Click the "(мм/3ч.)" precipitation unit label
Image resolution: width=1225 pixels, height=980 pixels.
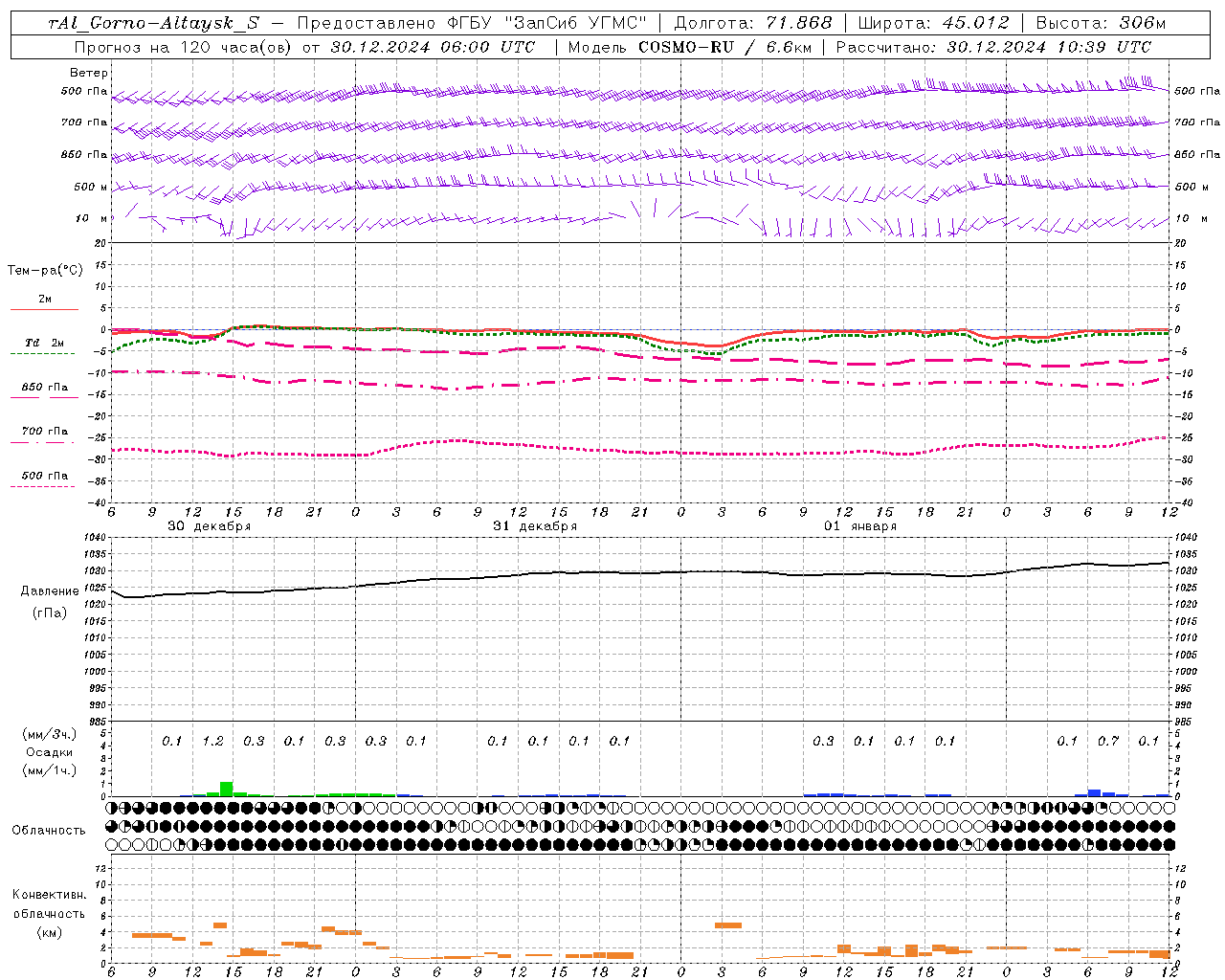tap(49, 735)
